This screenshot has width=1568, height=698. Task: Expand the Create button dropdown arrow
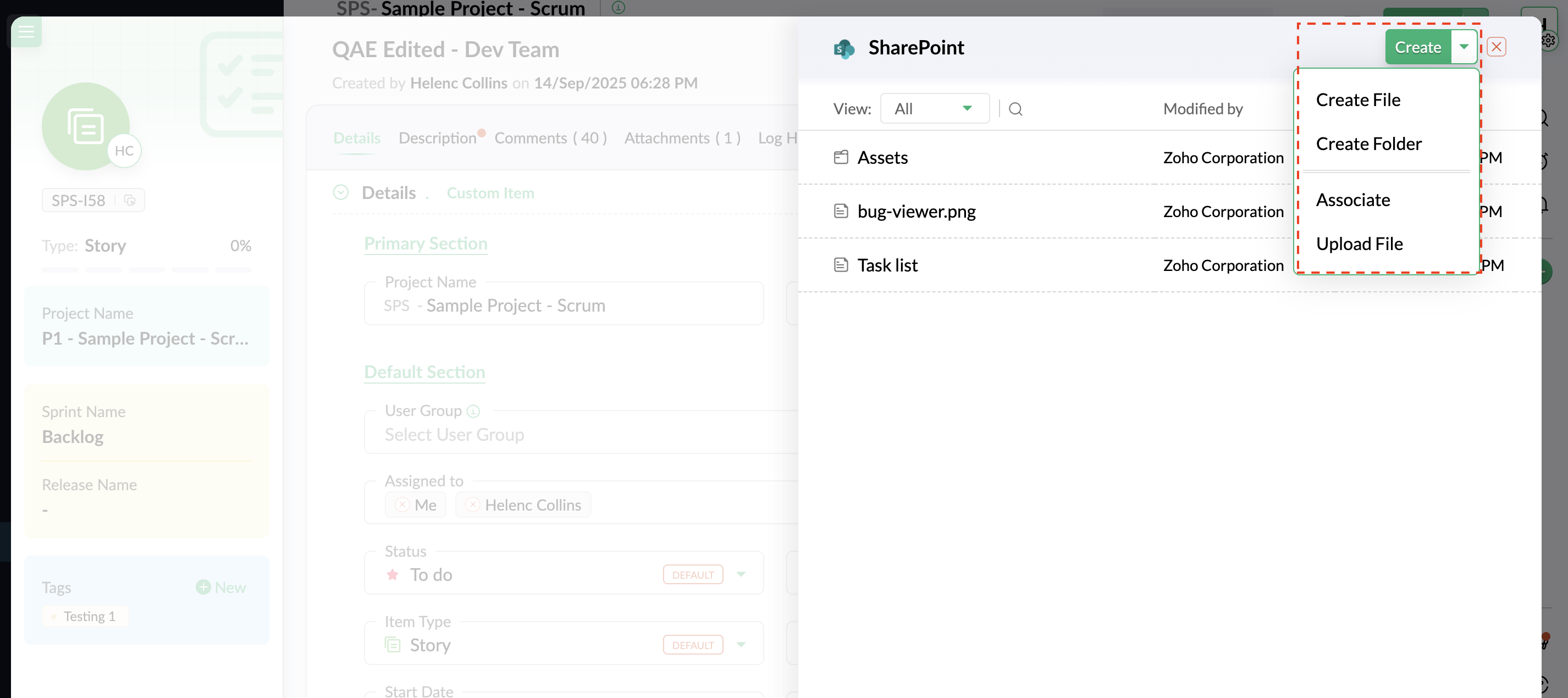coord(1464,47)
